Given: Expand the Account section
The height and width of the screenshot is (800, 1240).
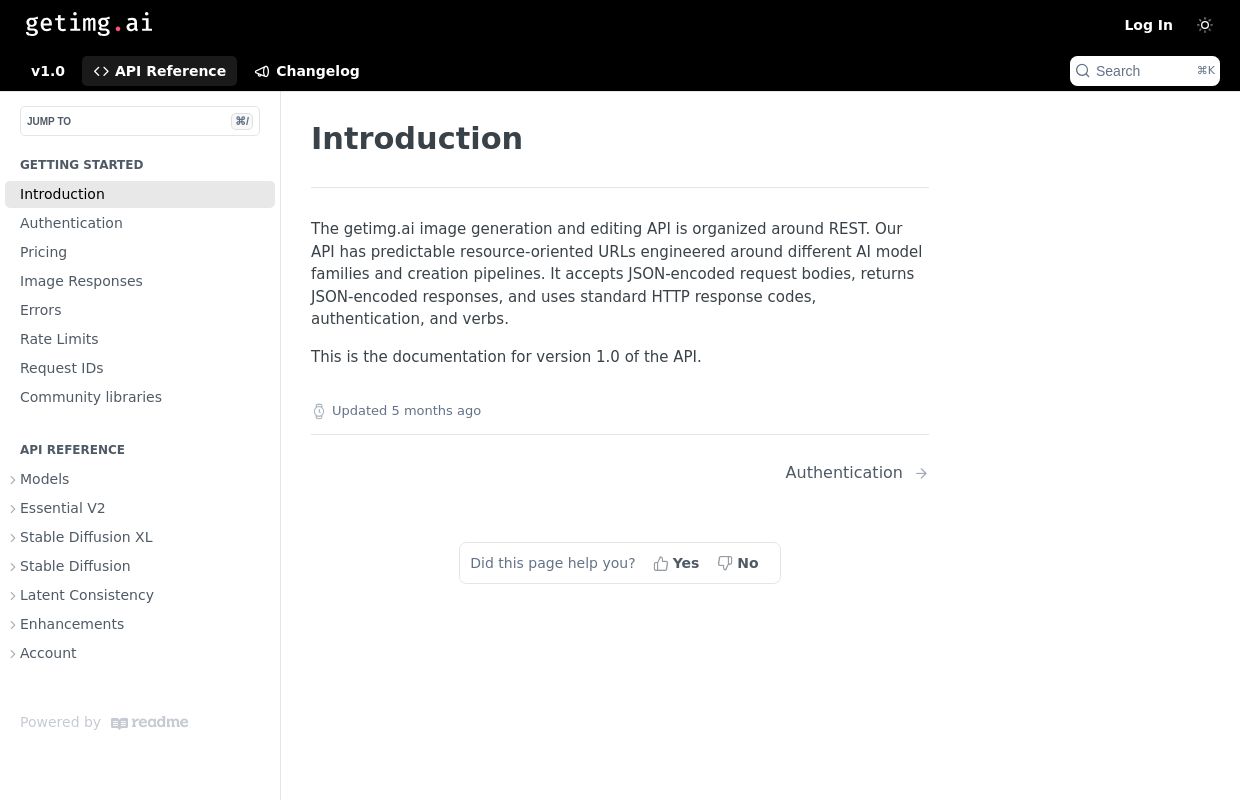Looking at the screenshot, I should 14,654.
